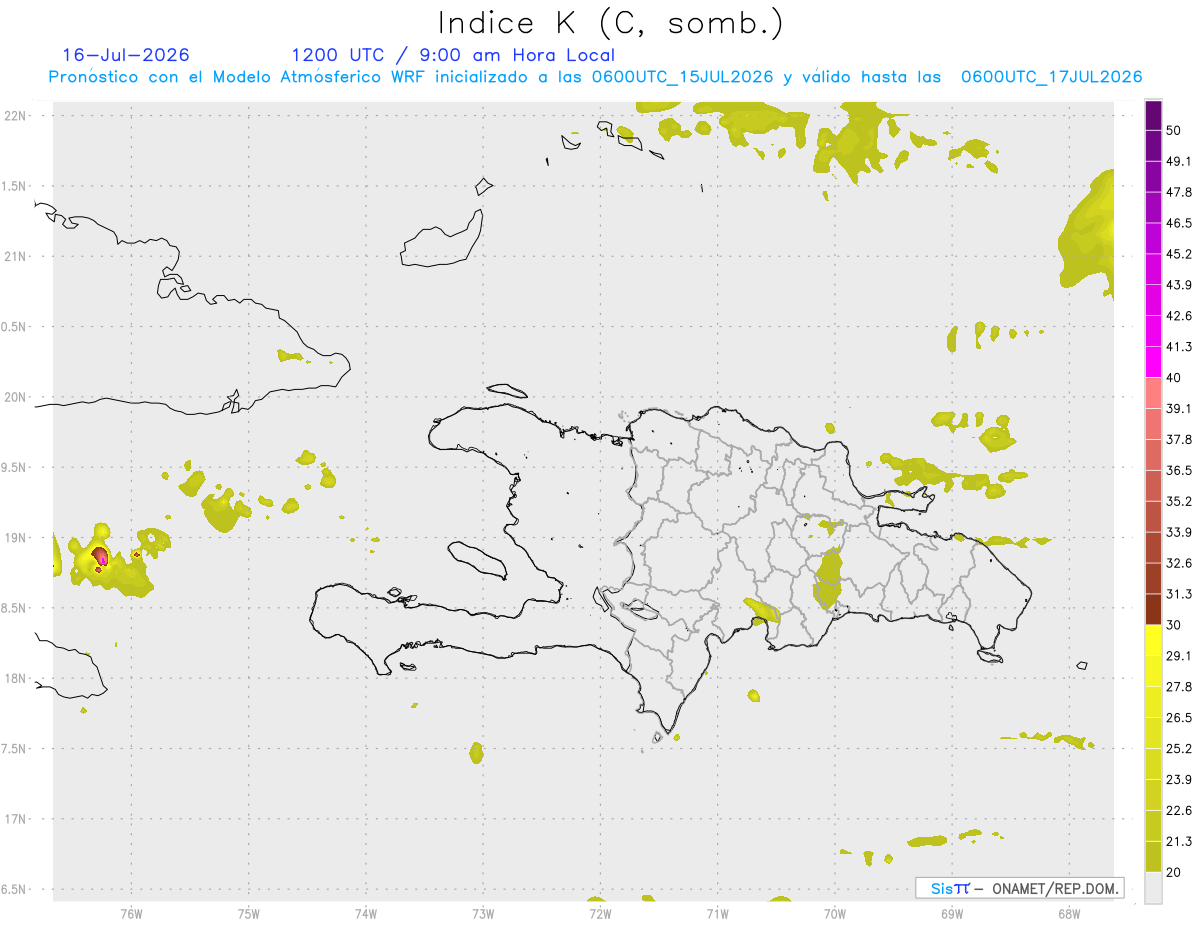Click the light gray swatch below 20
The height and width of the screenshot is (927, 1200).
(1153, 888)
